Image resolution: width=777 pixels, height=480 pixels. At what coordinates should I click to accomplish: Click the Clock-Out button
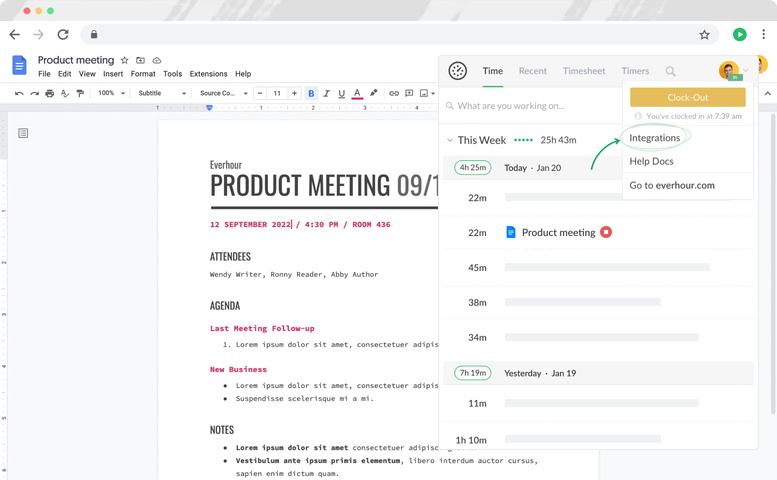coord(688,97)
